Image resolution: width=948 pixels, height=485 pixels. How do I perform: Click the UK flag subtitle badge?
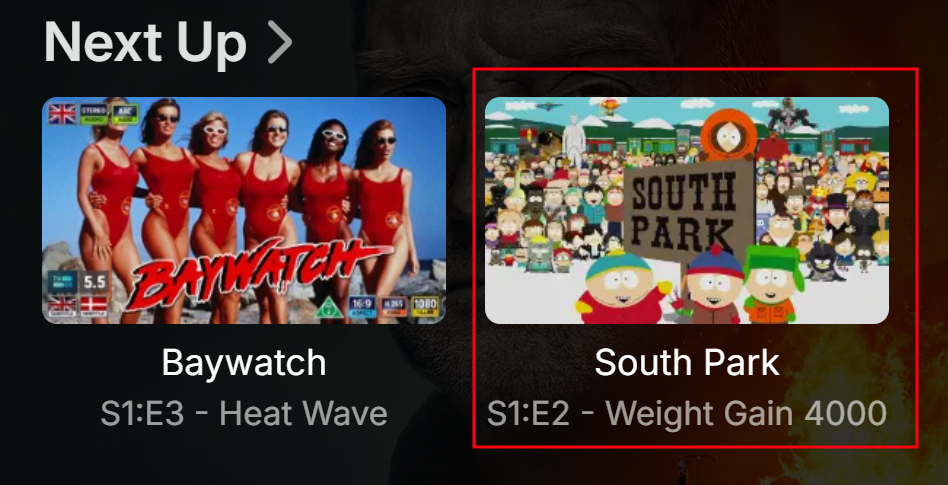pyautogui.click(x=63, y=305)
